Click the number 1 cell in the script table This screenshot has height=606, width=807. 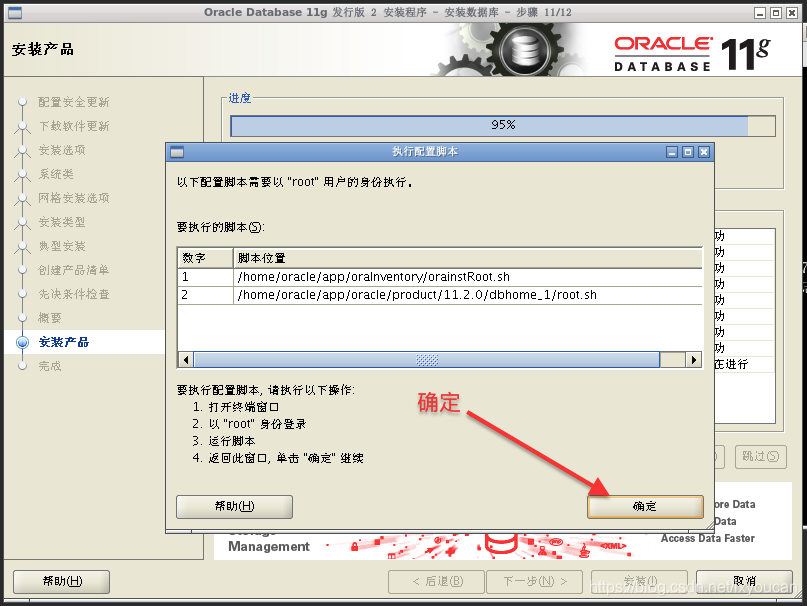tap(205, 277)
